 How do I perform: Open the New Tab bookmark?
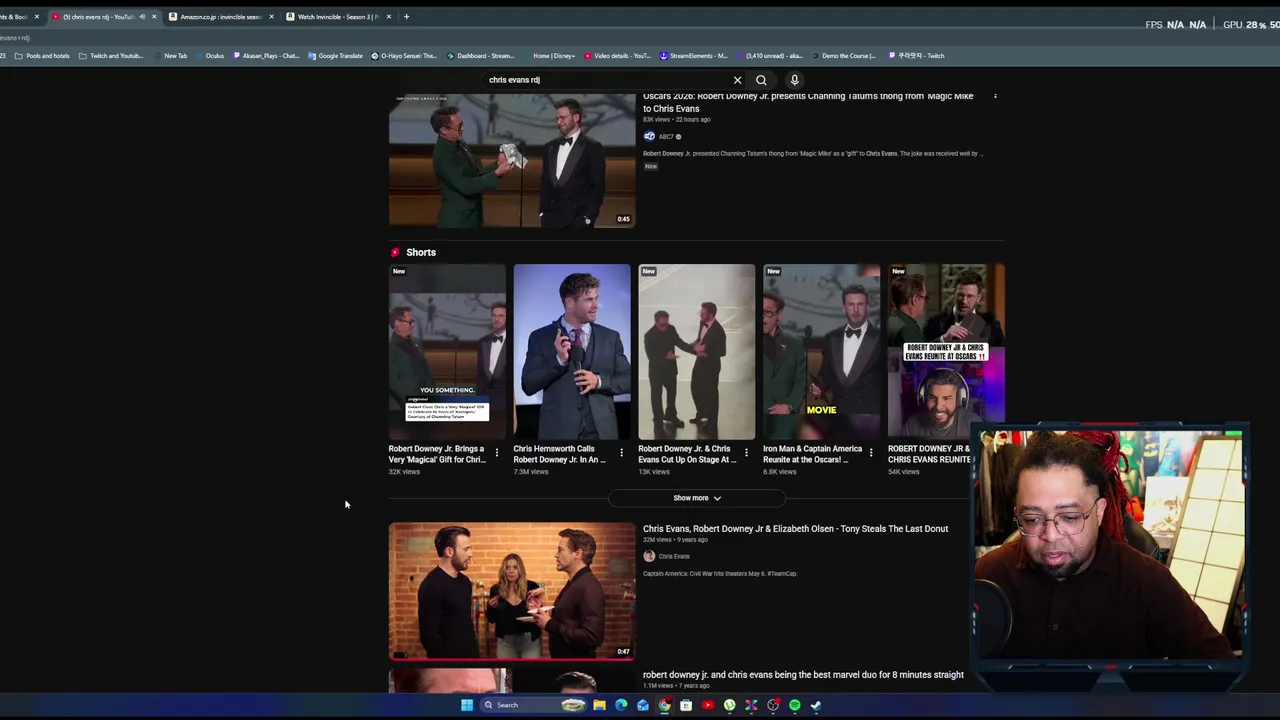pos(170,56)
